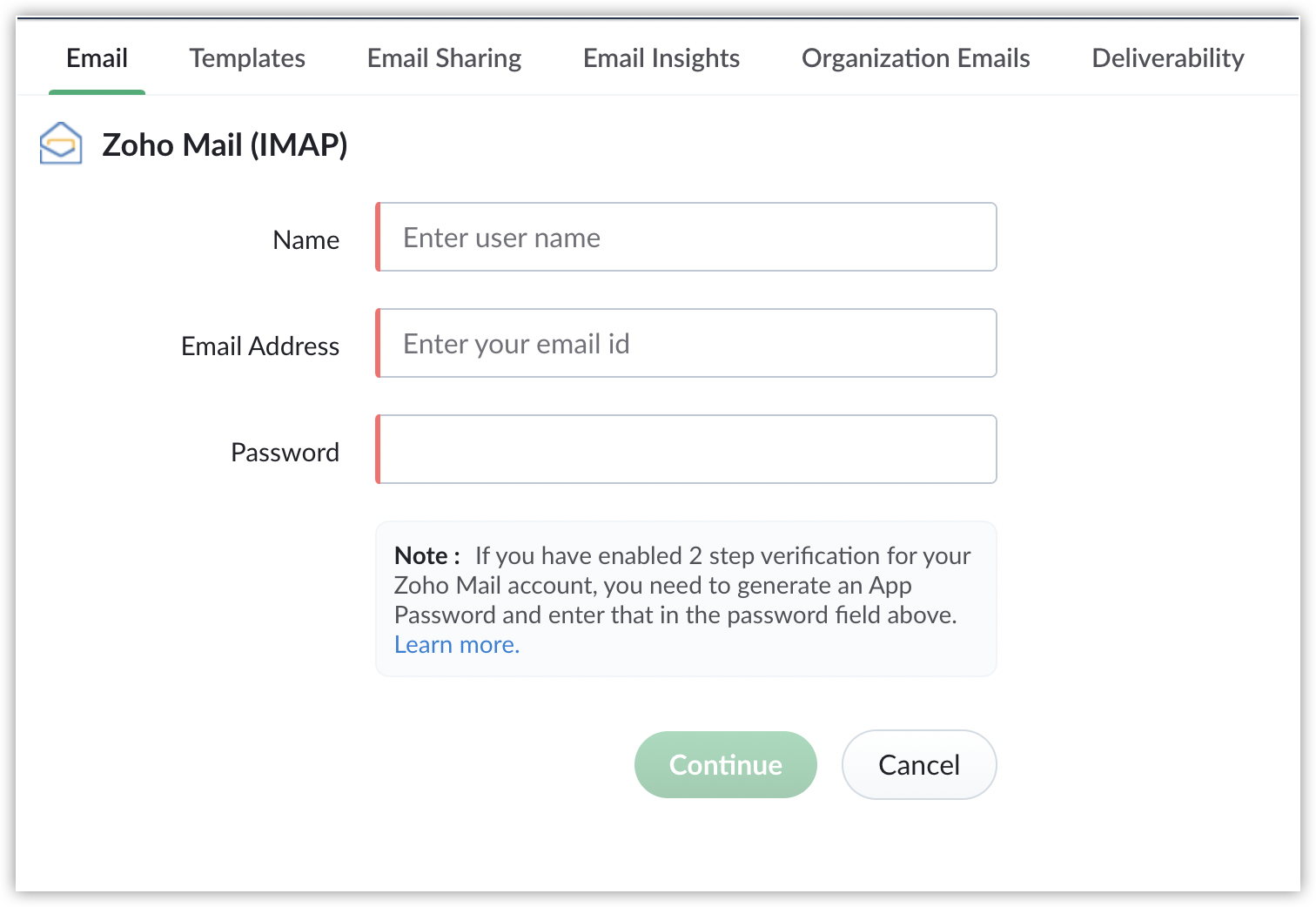The height and width of the screenshot is (907, 1316).
Task: Click the Name field label
Action: (306, 239)
